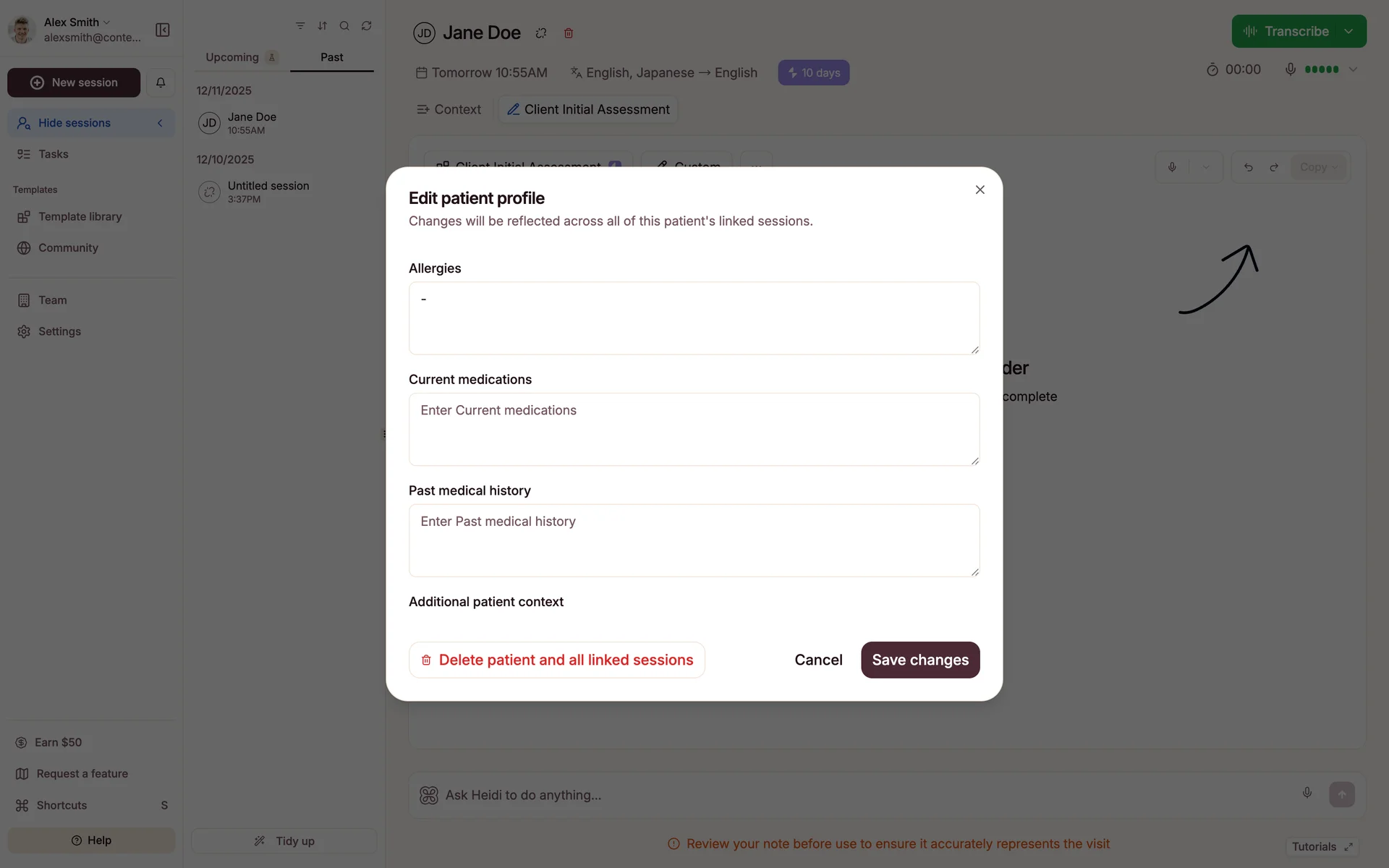Click the red trash icon beside Jane Doe
This screenshot has width=1389, height=868.
point(569,33)
